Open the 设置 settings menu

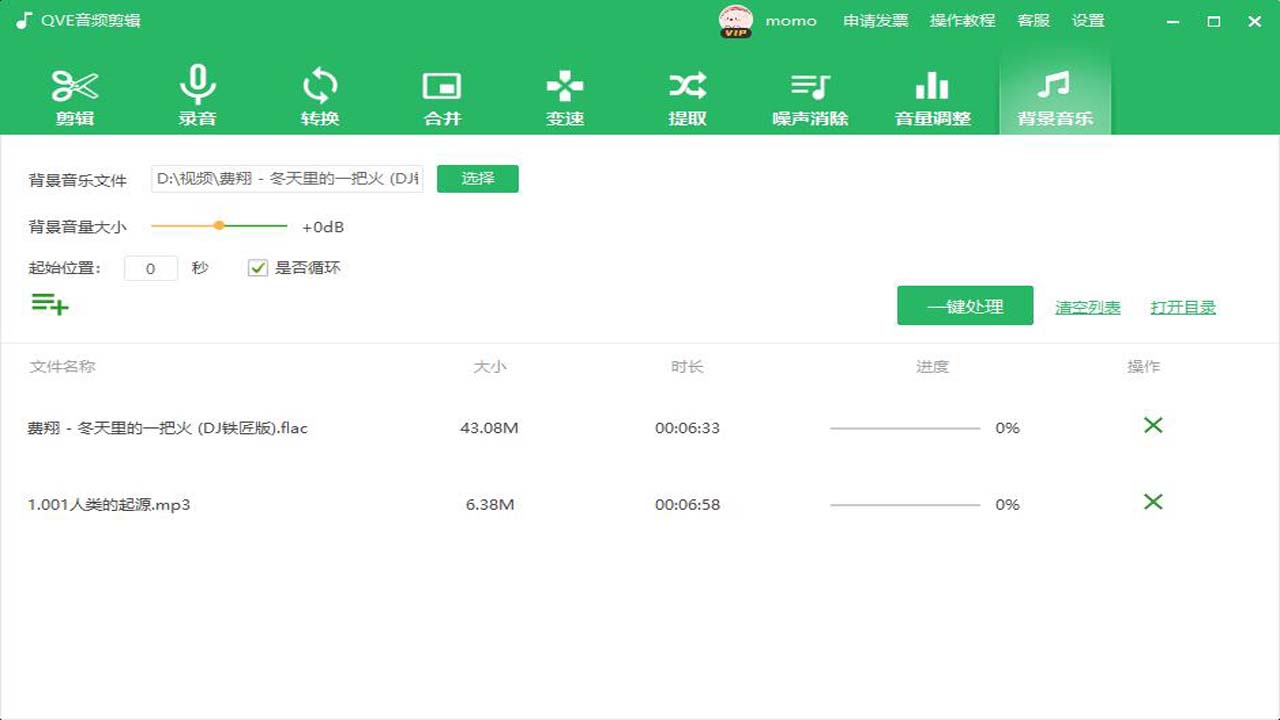(x=1089, y=20)
